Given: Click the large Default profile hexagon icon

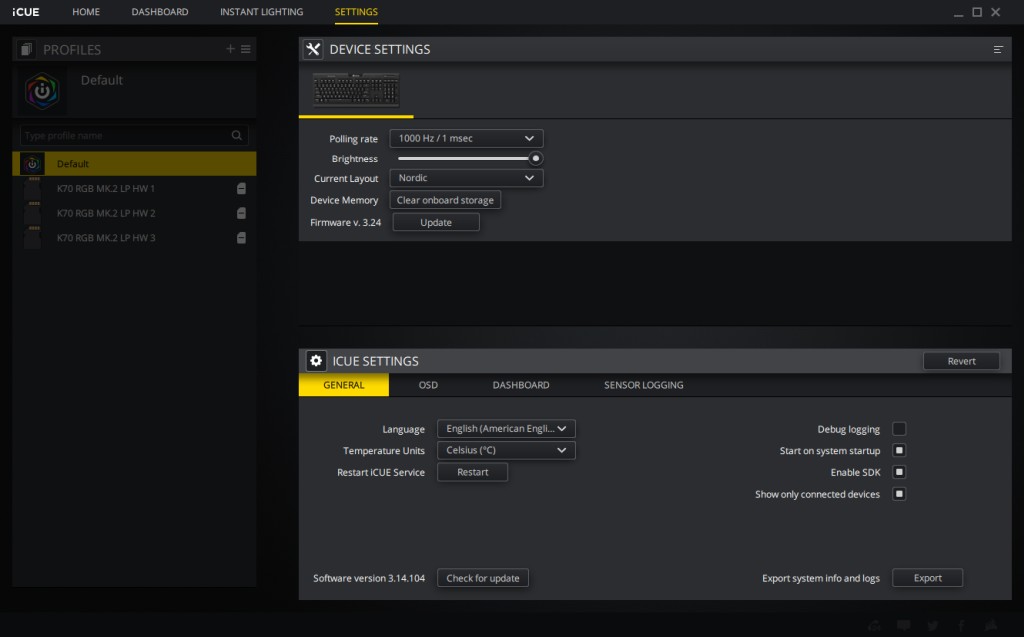Looking at the screenshot, I should (42, 91).
